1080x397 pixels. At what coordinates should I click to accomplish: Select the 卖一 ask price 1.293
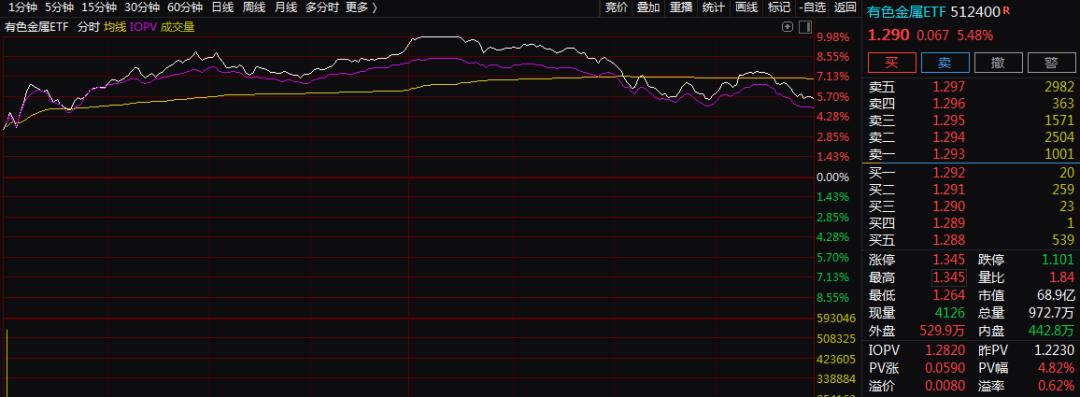948,154
